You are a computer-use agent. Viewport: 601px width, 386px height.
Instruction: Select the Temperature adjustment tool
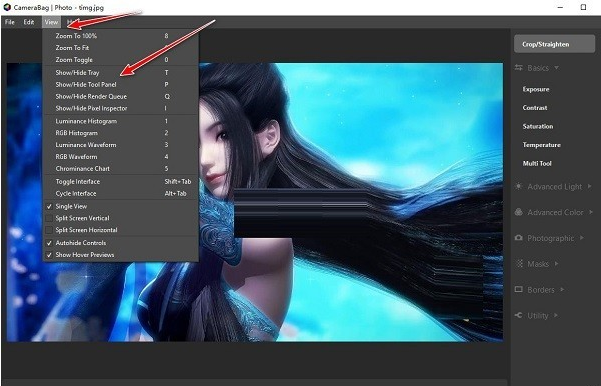pos(542,145)
